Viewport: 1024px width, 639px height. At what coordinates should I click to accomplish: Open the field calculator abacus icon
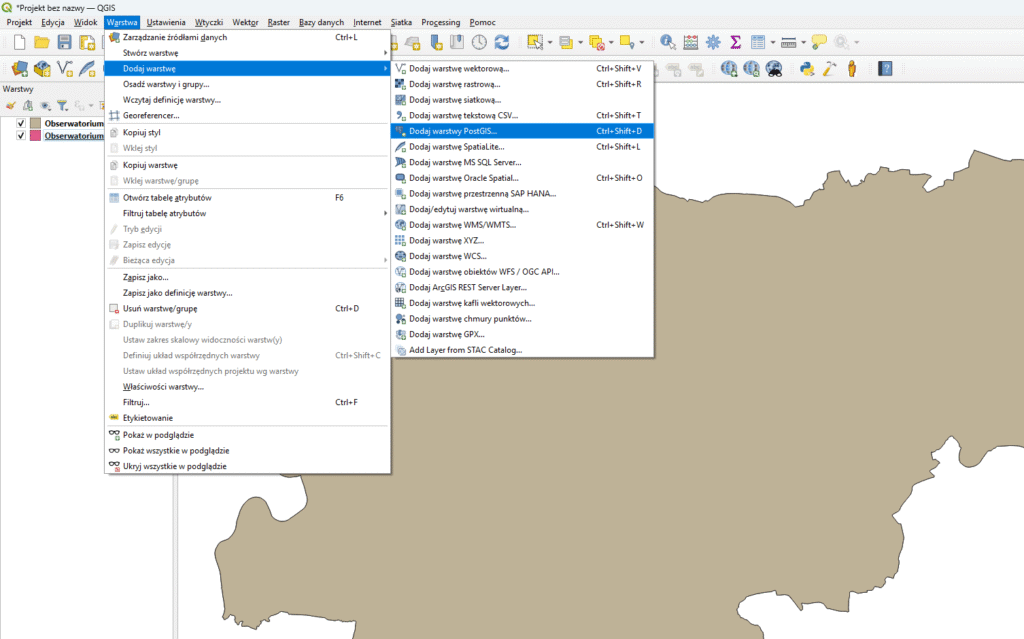pyautogui.click(x=691, y=42)
